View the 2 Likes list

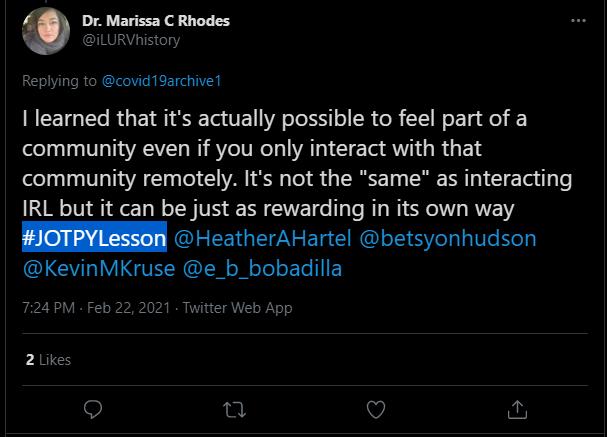(48, 359)
